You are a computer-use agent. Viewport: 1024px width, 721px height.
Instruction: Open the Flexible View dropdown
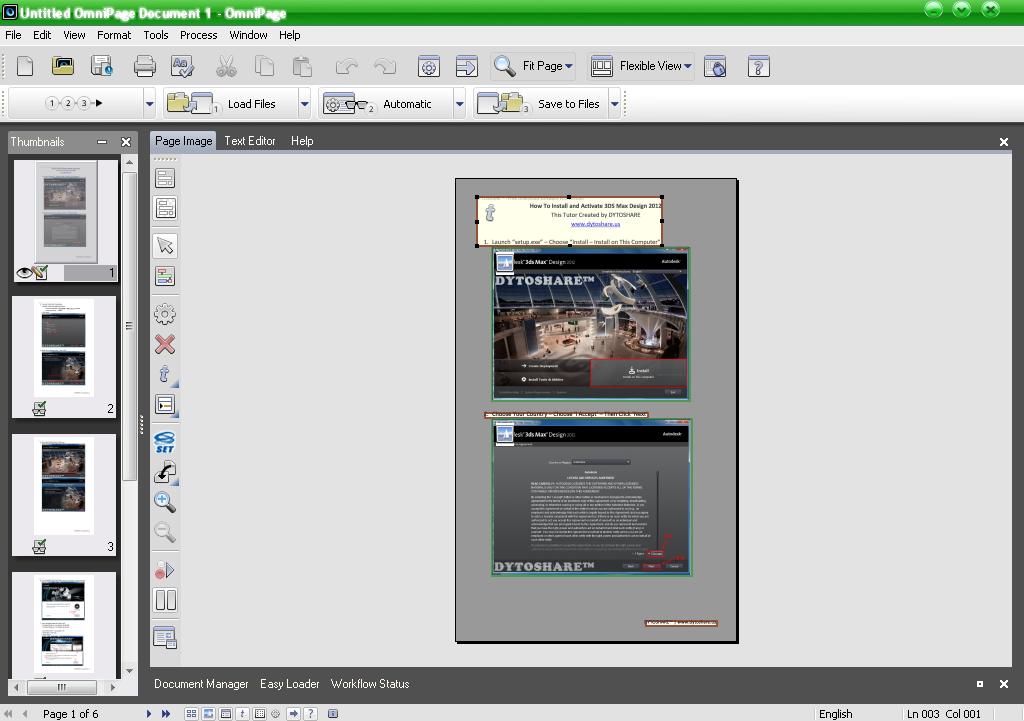point(688,66)
